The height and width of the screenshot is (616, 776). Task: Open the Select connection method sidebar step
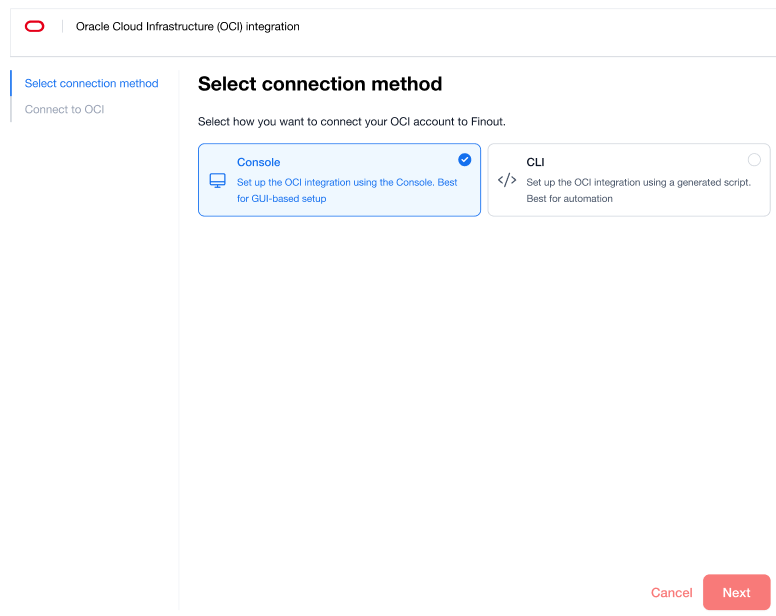coord(91,84)
